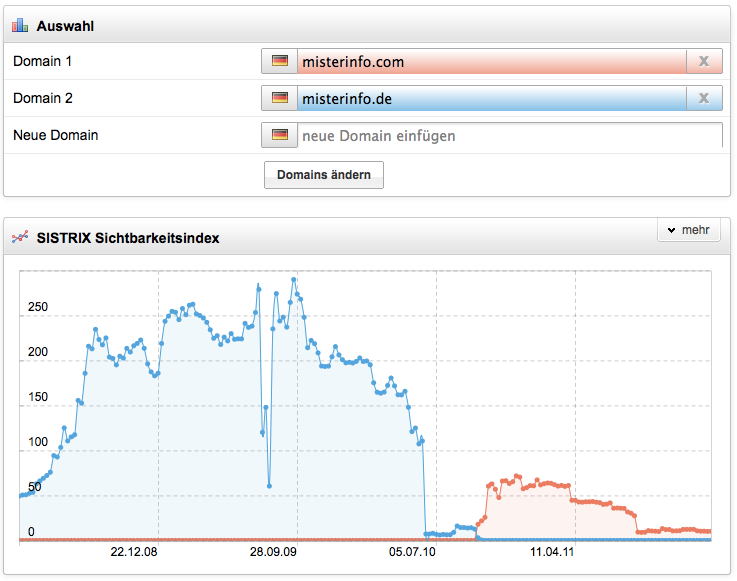Open the country flag selector for Neue Domain
The width and height of the screenshot is (737, 581).
pyautogui.click(x=279, y=135)
